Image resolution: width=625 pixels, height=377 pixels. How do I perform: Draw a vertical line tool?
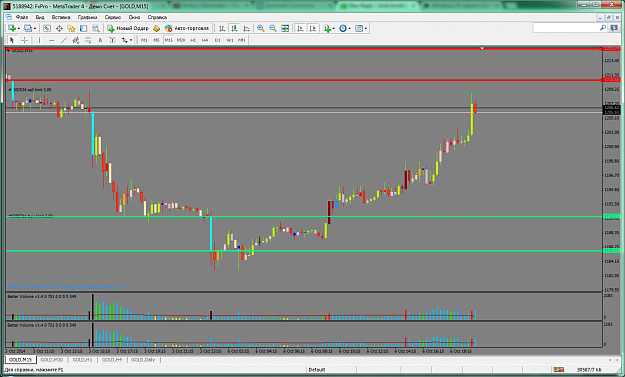coord(39,40)
